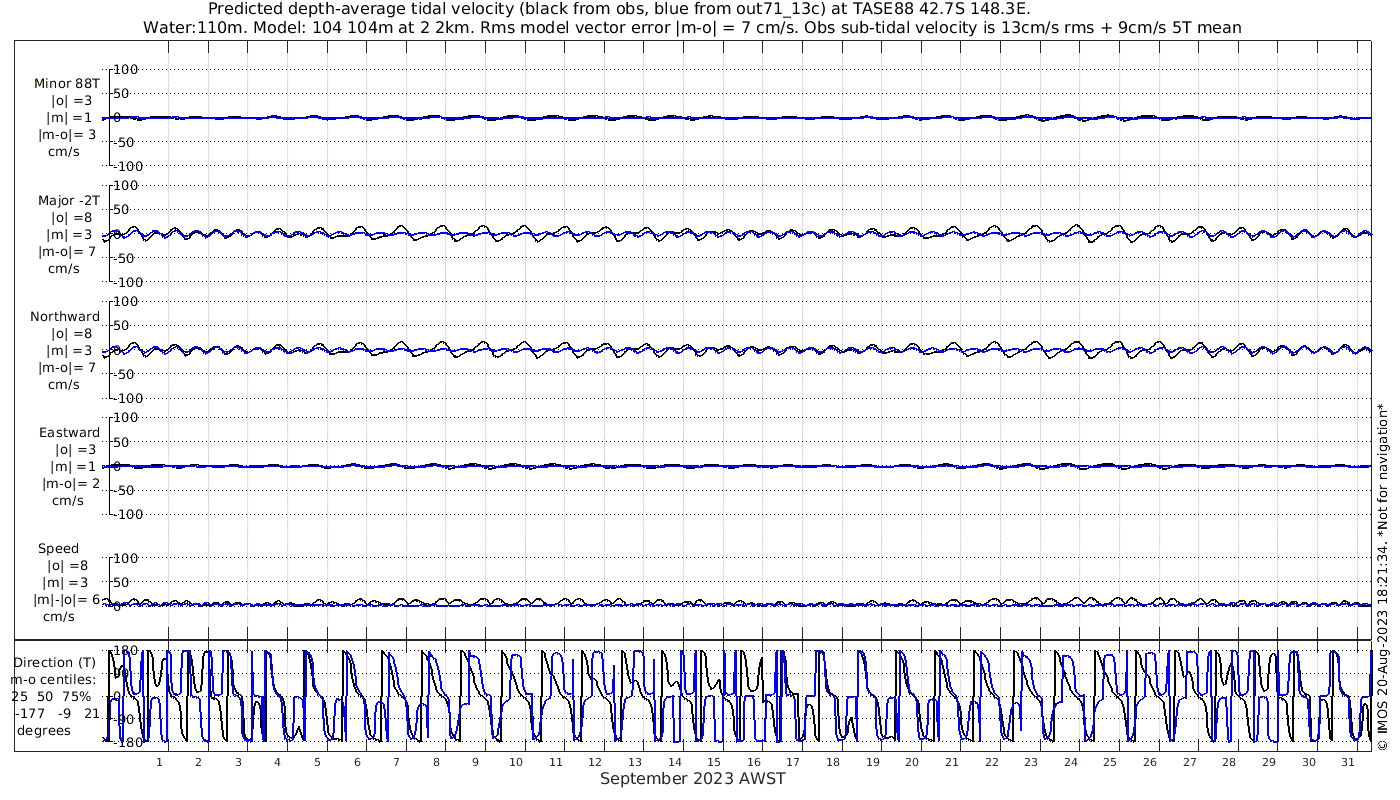Select the 'Eastward' panel label

click(x=70, y=432)
